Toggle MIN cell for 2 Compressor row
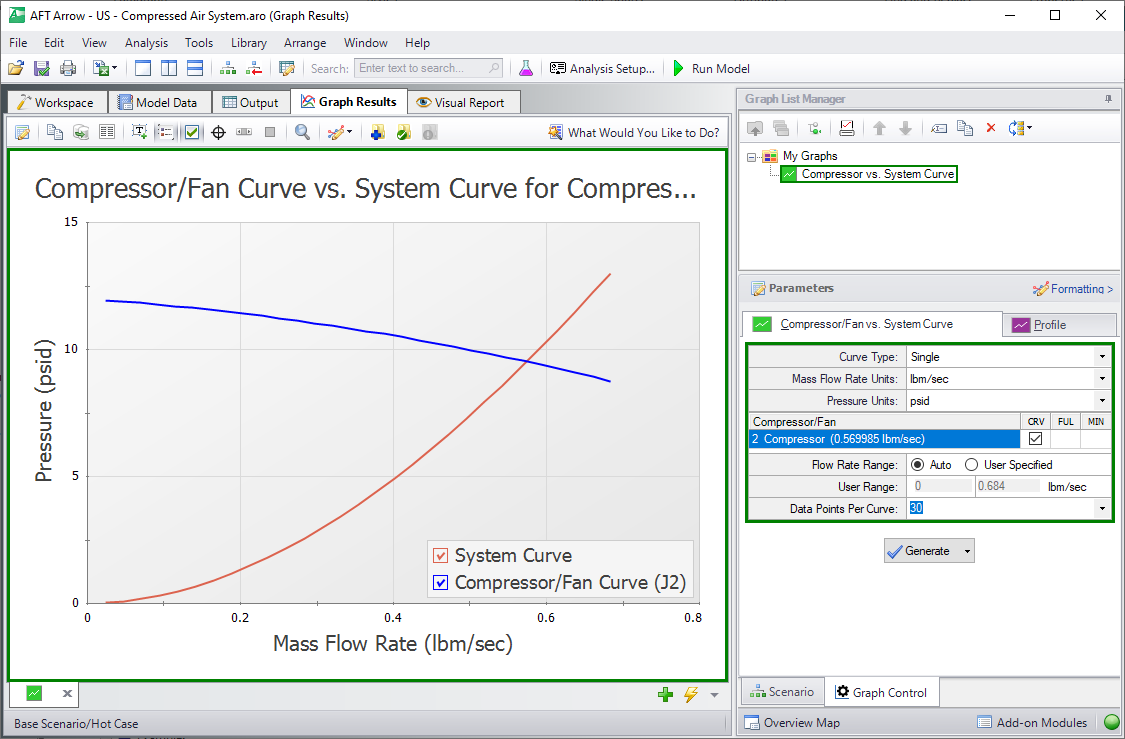Viewport: 1125px width, 739px height. pyautogui.click(x=1096, y=439)
